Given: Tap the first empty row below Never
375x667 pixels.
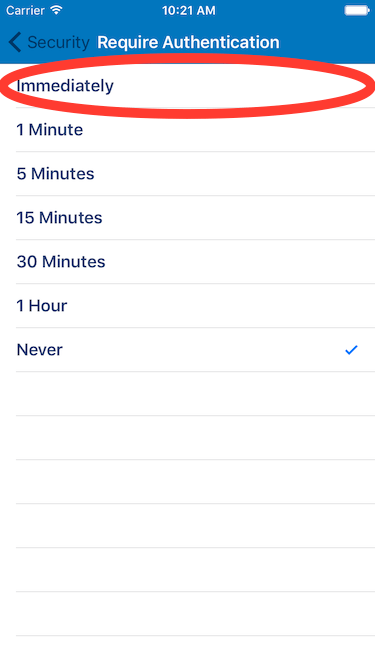Looking at the screenshot, I should (x=188, y=393).
